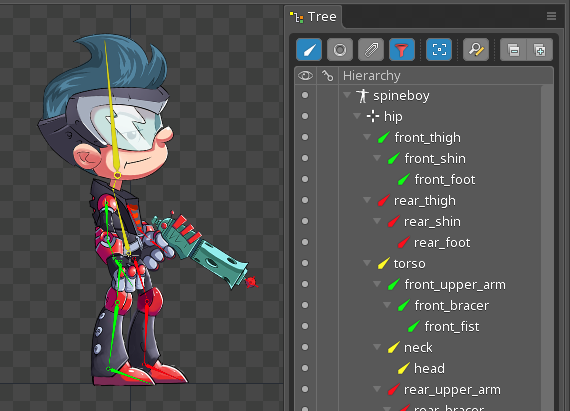Select the Tree panel tab

[313, 17]
